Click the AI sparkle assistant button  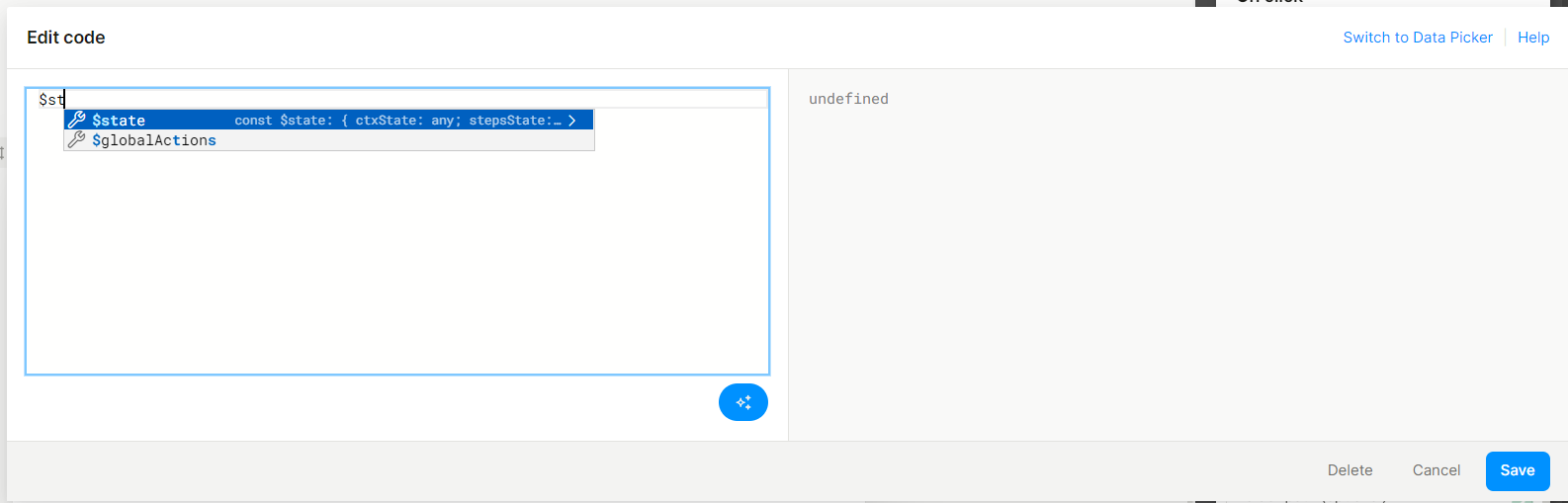[743, 402]
